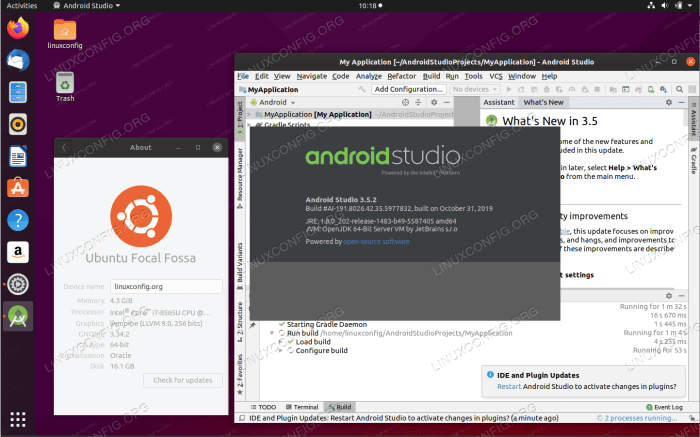Click the Run app play icon
This screenshot has height=437, width=700.
tap(509, 89)
